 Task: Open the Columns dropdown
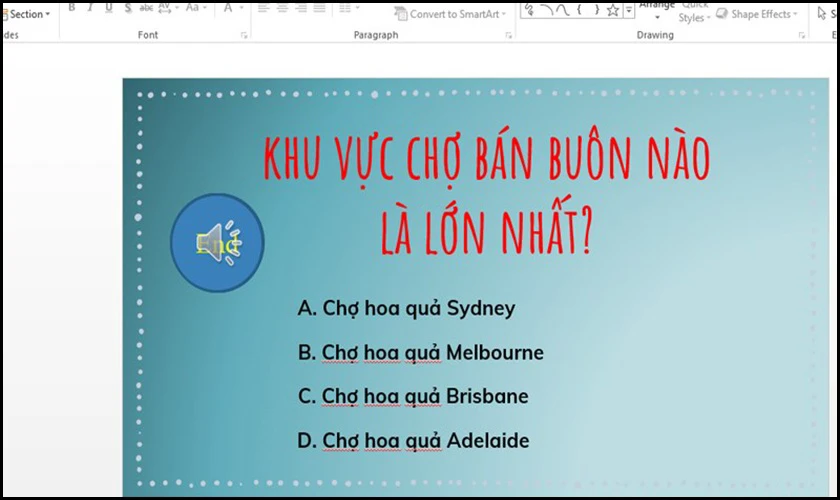click(x=349, y=8)
